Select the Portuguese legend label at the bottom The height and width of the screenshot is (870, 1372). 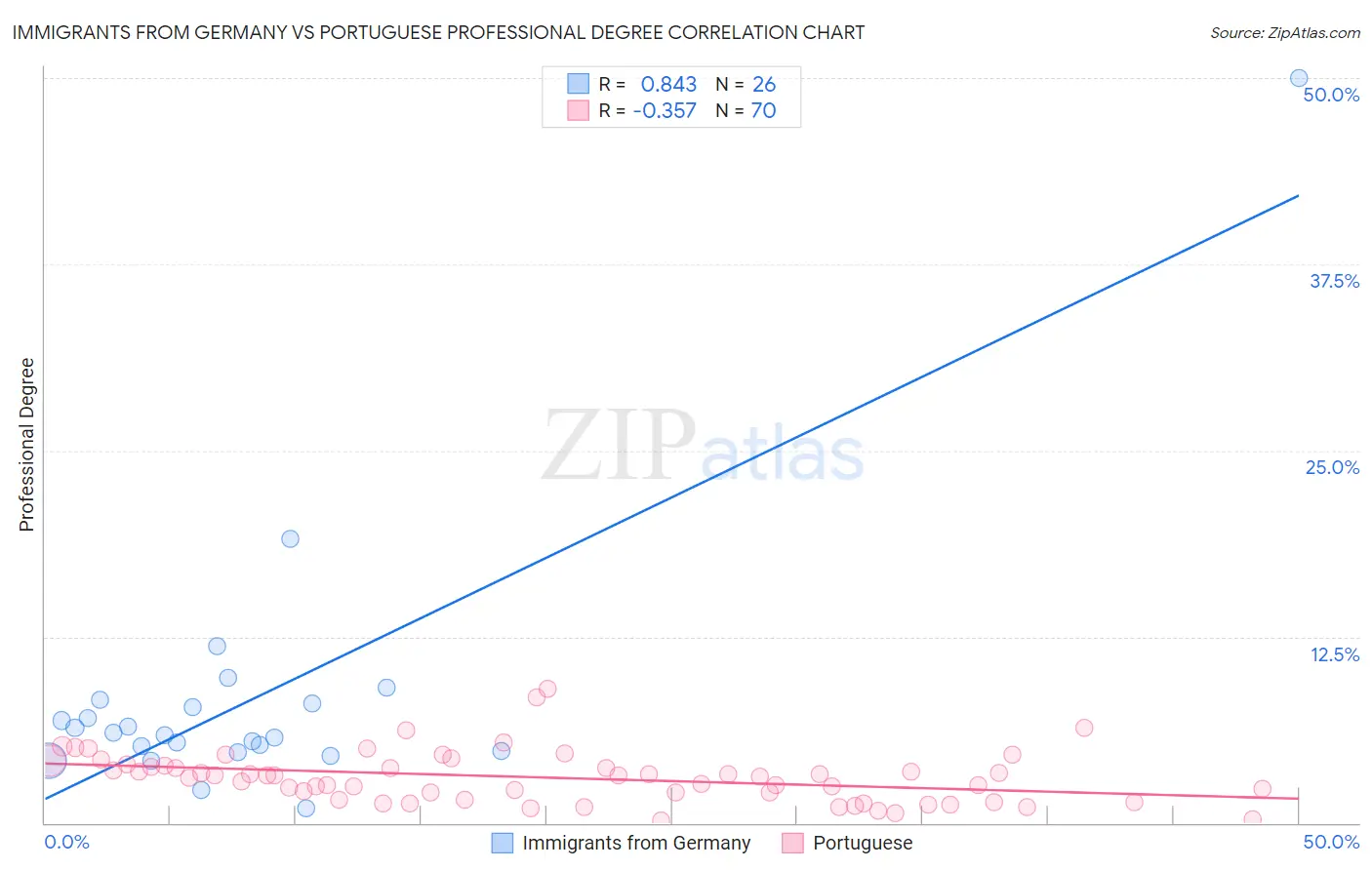863,843
